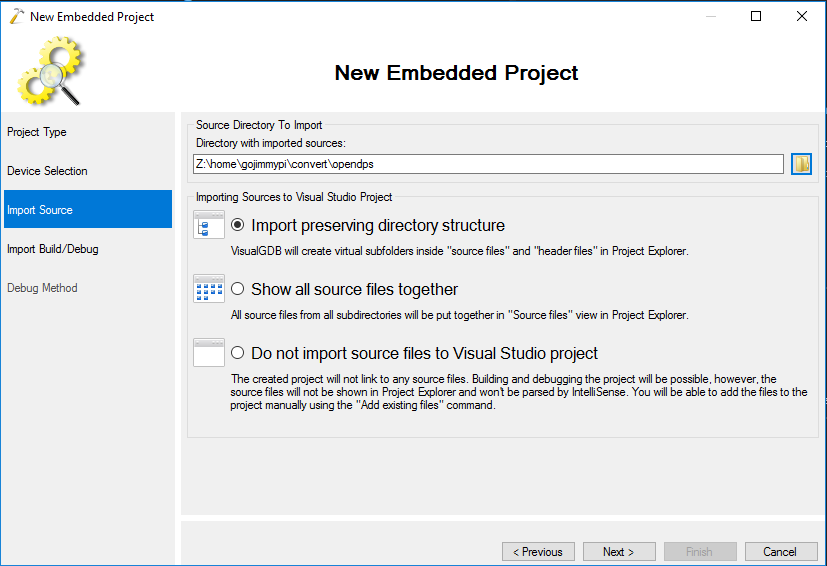Cancel the New Embedded Project wizard

click(x=781, y=552)
